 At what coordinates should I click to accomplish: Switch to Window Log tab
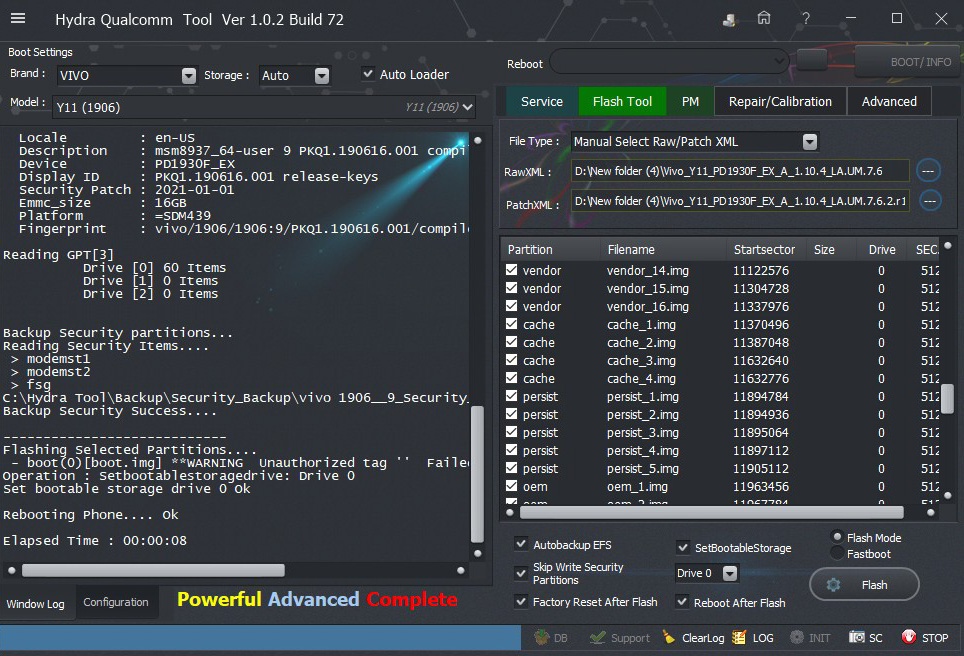point(36,604)
